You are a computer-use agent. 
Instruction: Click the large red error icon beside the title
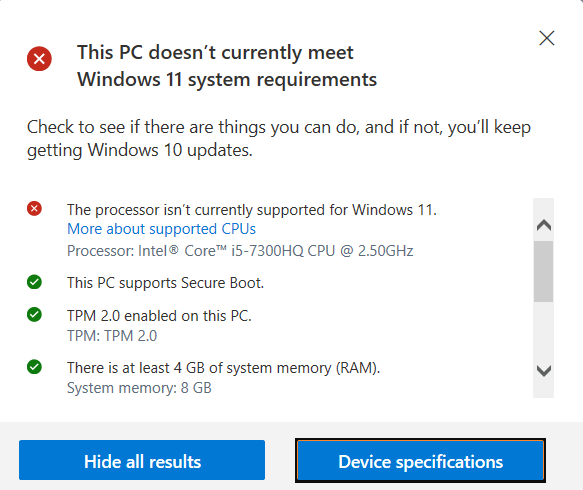point(39,59)
